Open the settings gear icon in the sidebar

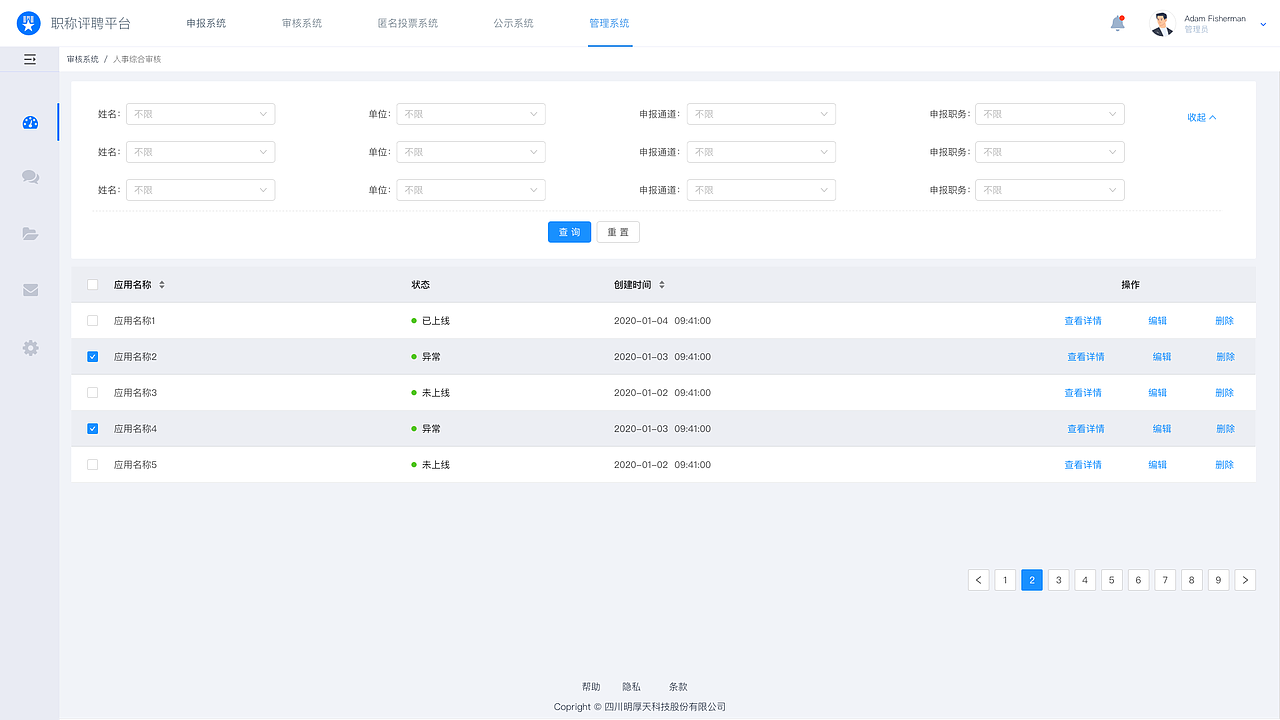point(30,347)
